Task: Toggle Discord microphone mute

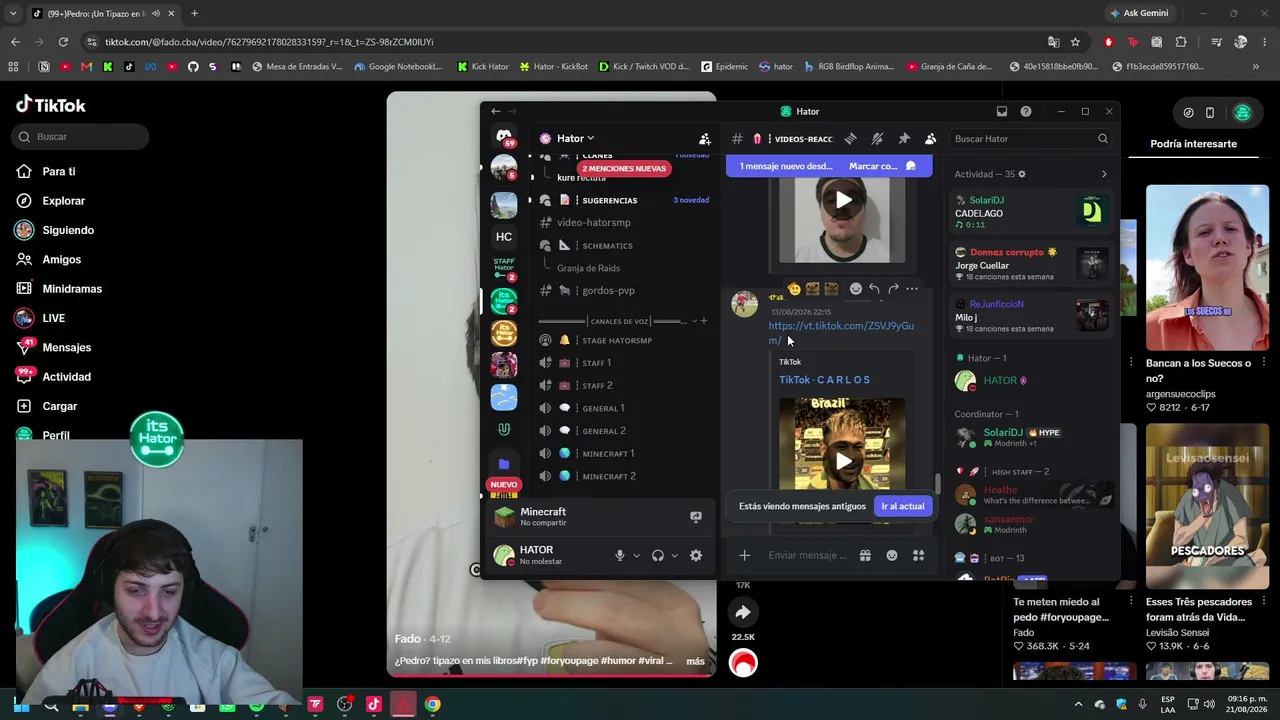Action: click(x=620, y=556)
